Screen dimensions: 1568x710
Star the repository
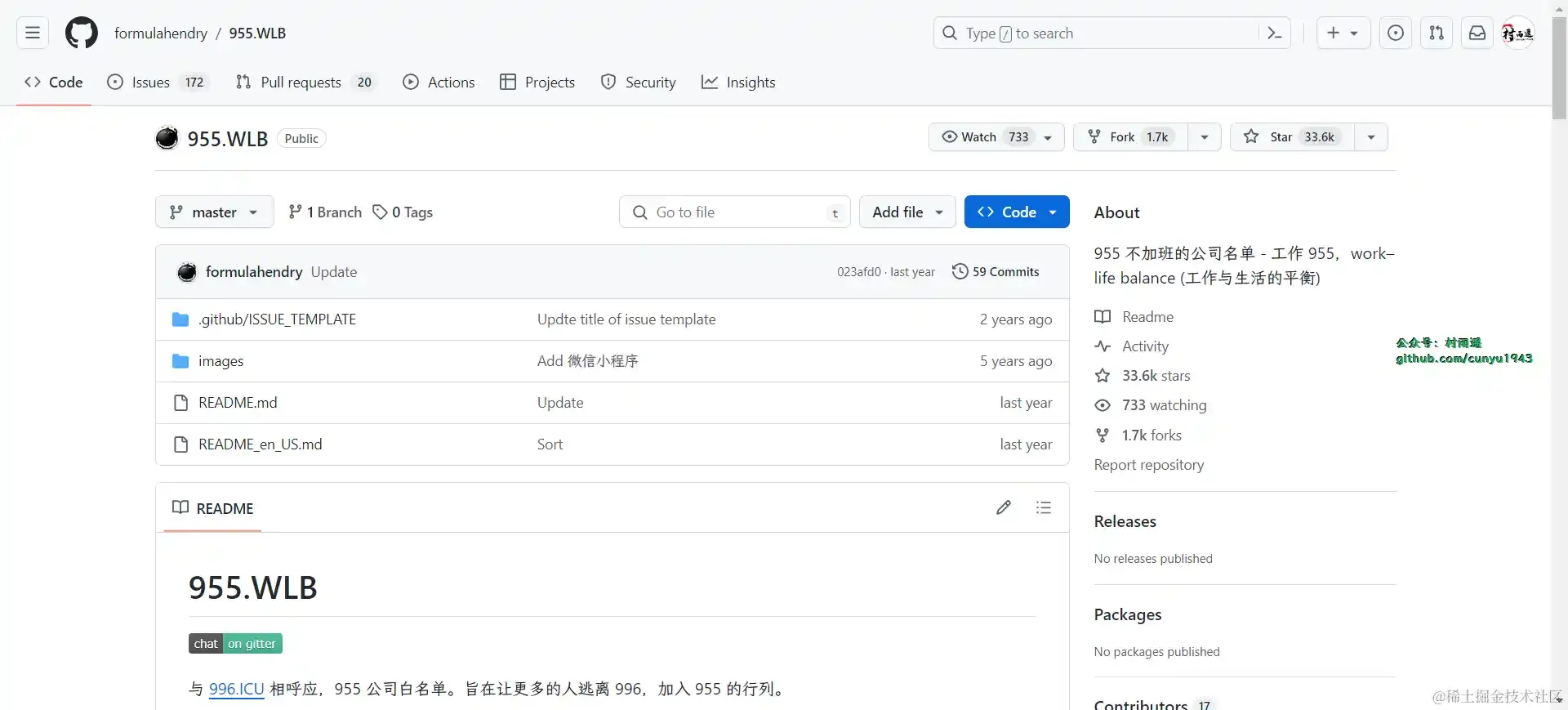click(1292, 137)
